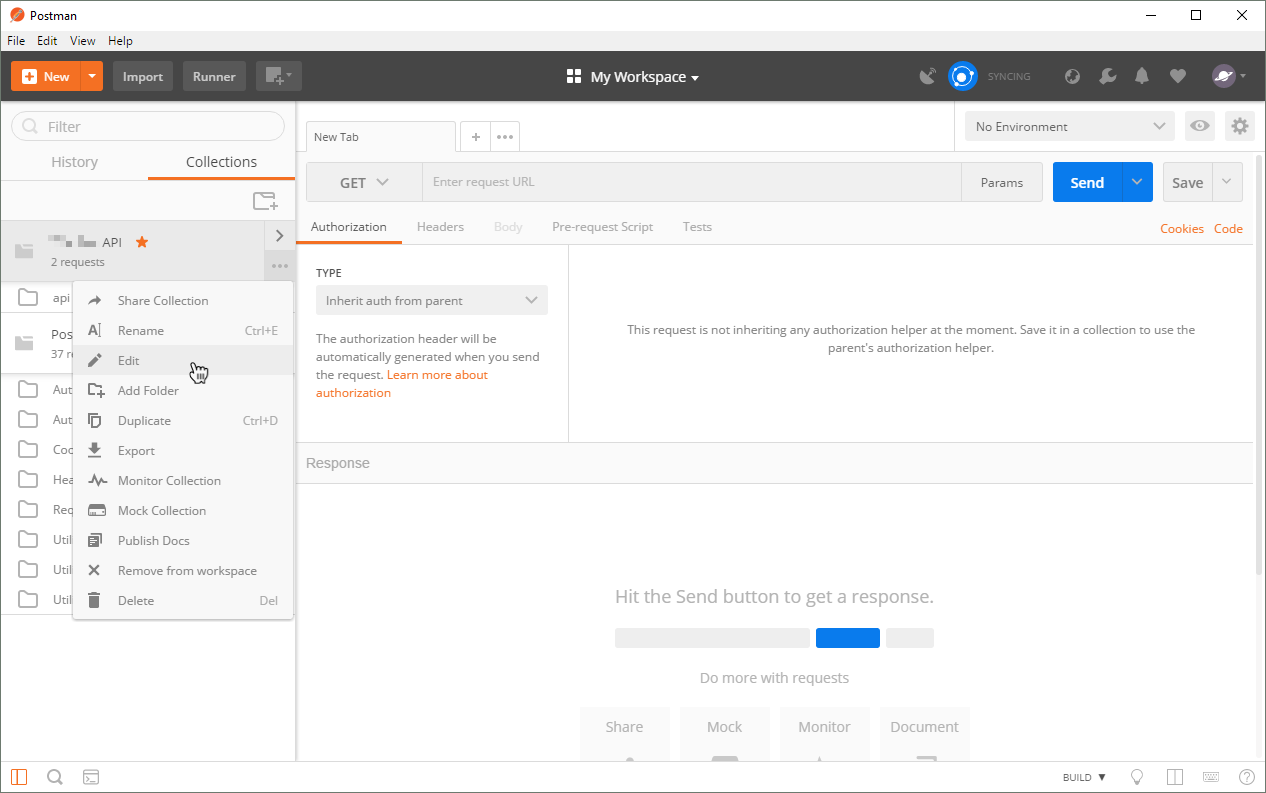Image resolution: width=1266 pixels, height=793 pixels.
Task: Switch to Collections tab
Action: click(x=221, y=162)
